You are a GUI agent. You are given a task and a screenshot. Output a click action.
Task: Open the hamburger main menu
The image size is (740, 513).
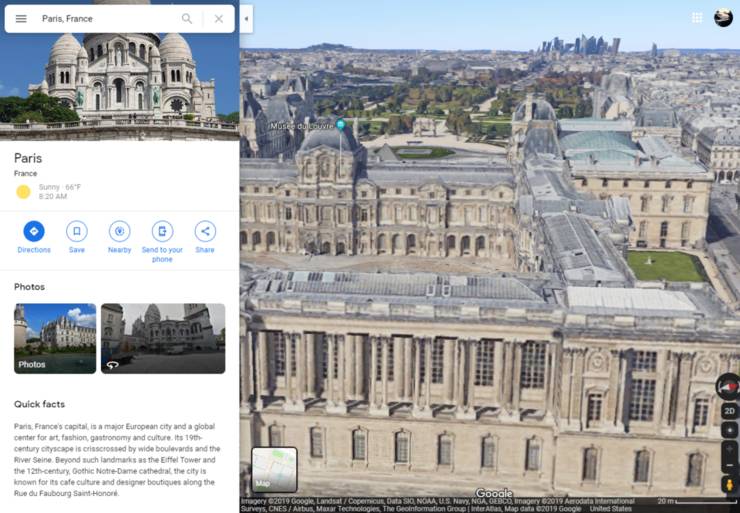(x=21, y=19)
